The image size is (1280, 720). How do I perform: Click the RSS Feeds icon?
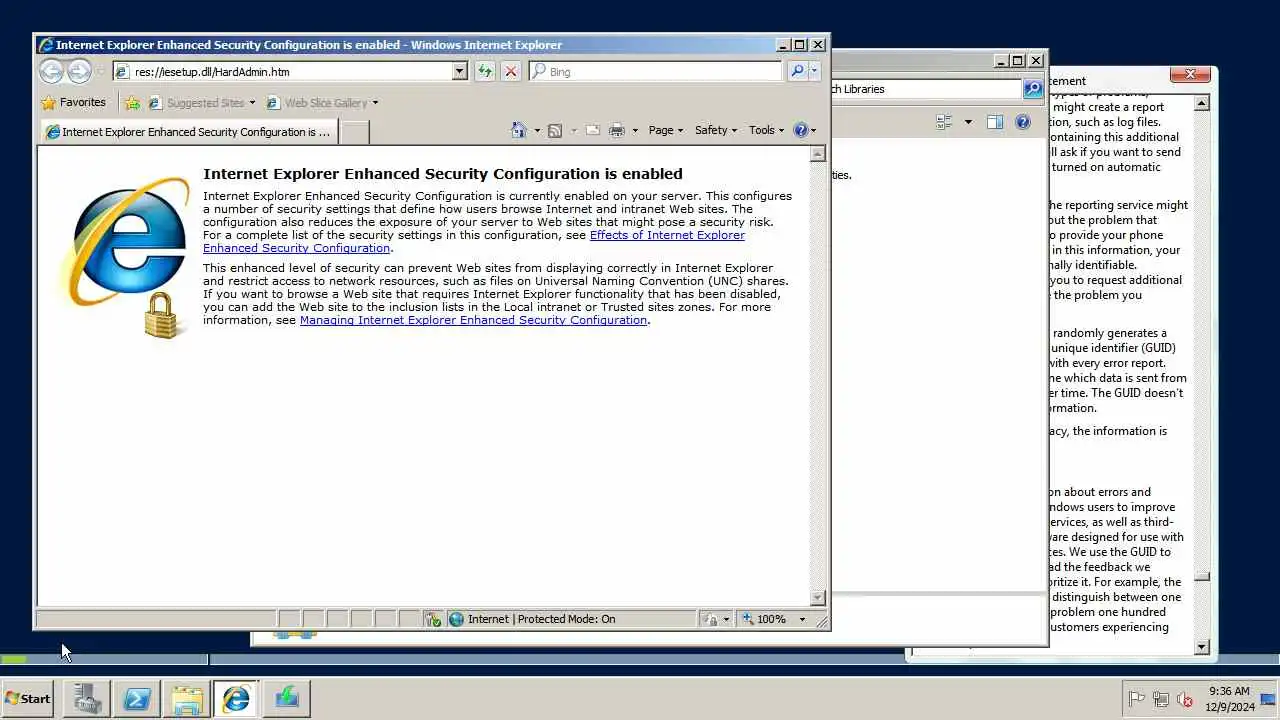click(x=555, y=130)
